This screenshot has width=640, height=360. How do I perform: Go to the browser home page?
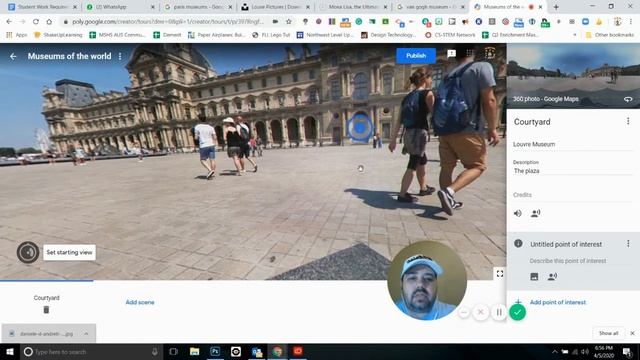[x=49, y=22]
